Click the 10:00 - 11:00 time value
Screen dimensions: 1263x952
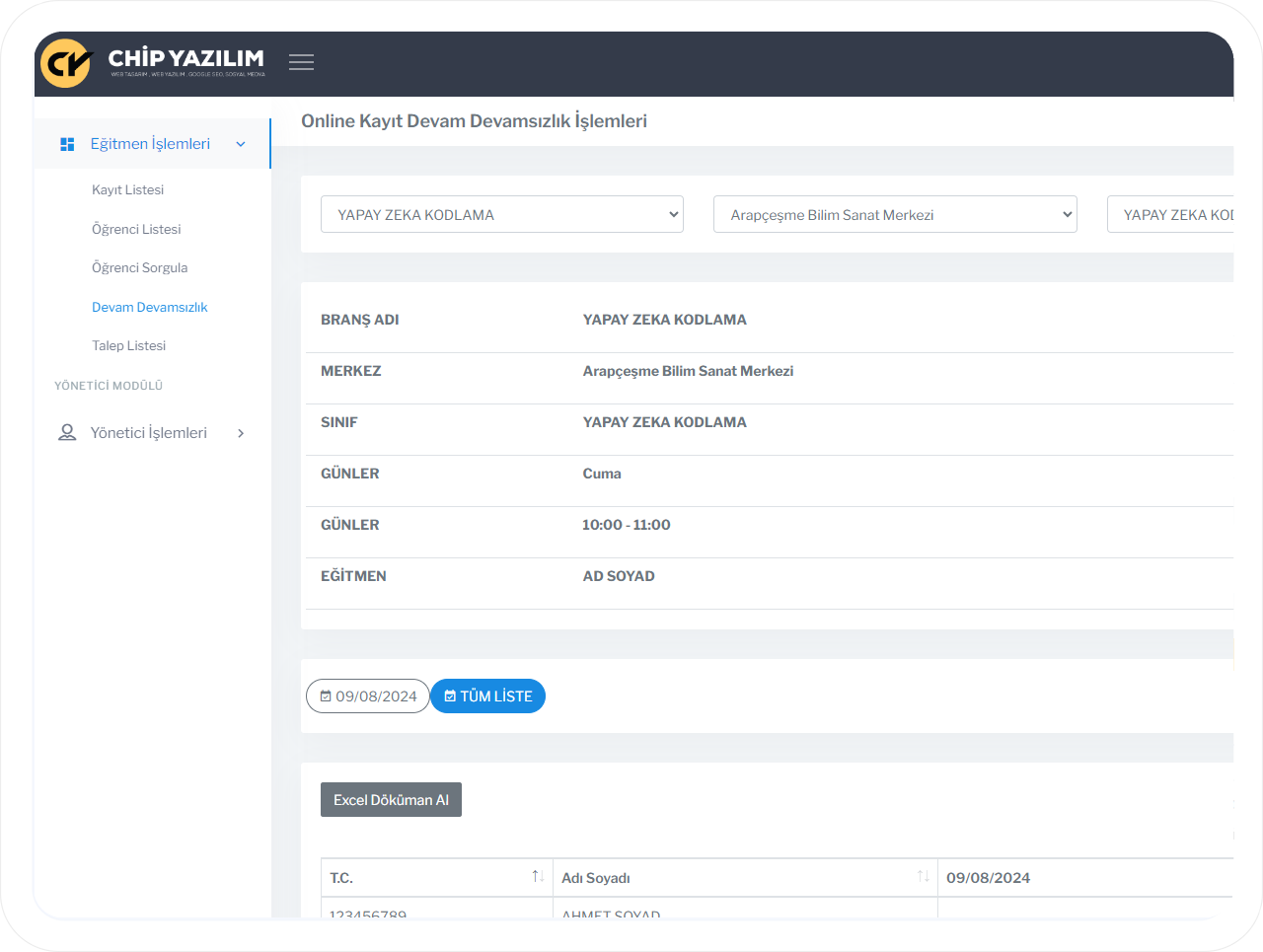click(627, 525)
